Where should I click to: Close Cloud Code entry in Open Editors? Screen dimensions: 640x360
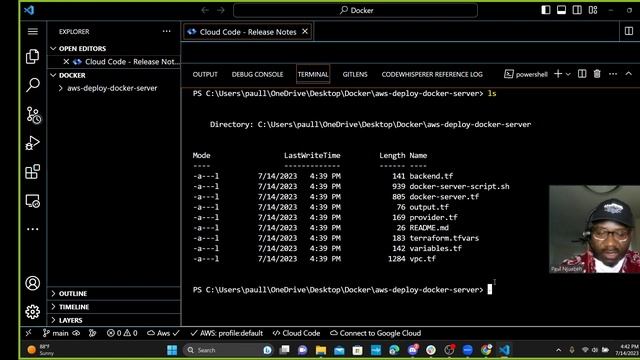click(x=66, y=62)
